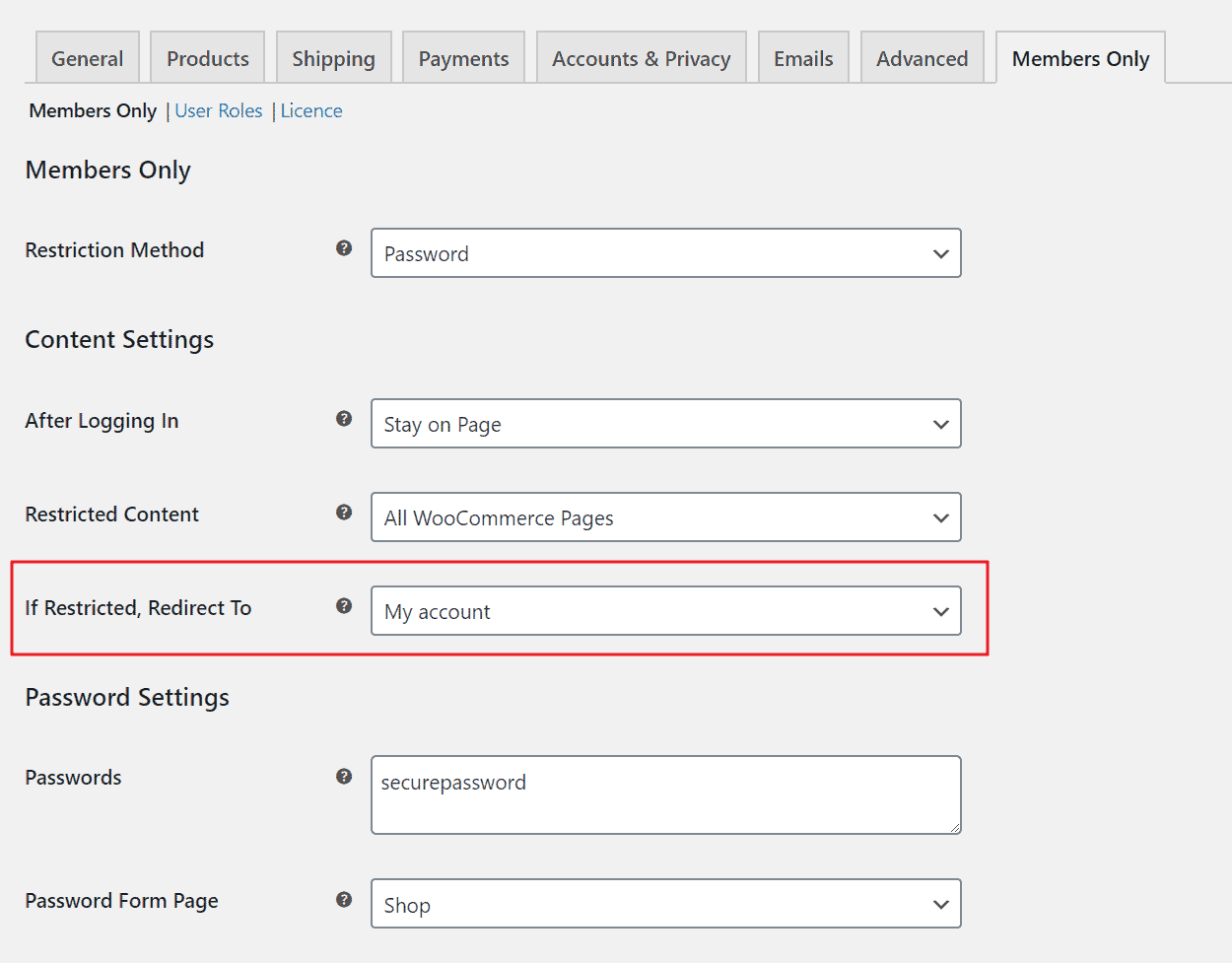Show help tip for Passwords field
Viewport: 1232px width, 963px height.
344,777
